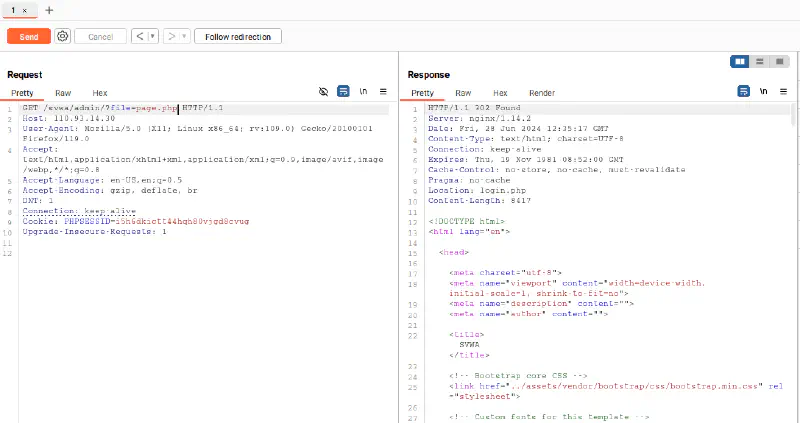Close Repeater tab 1

pos(24,11)
